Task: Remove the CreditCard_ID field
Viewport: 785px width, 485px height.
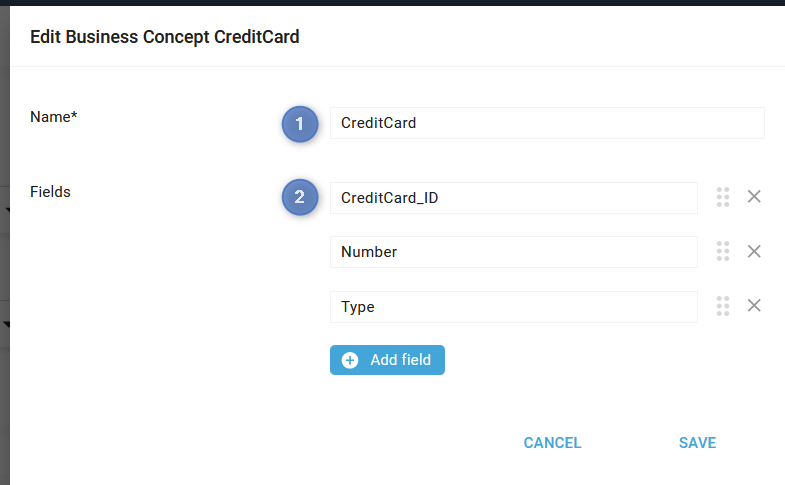Action: point(754,197)
